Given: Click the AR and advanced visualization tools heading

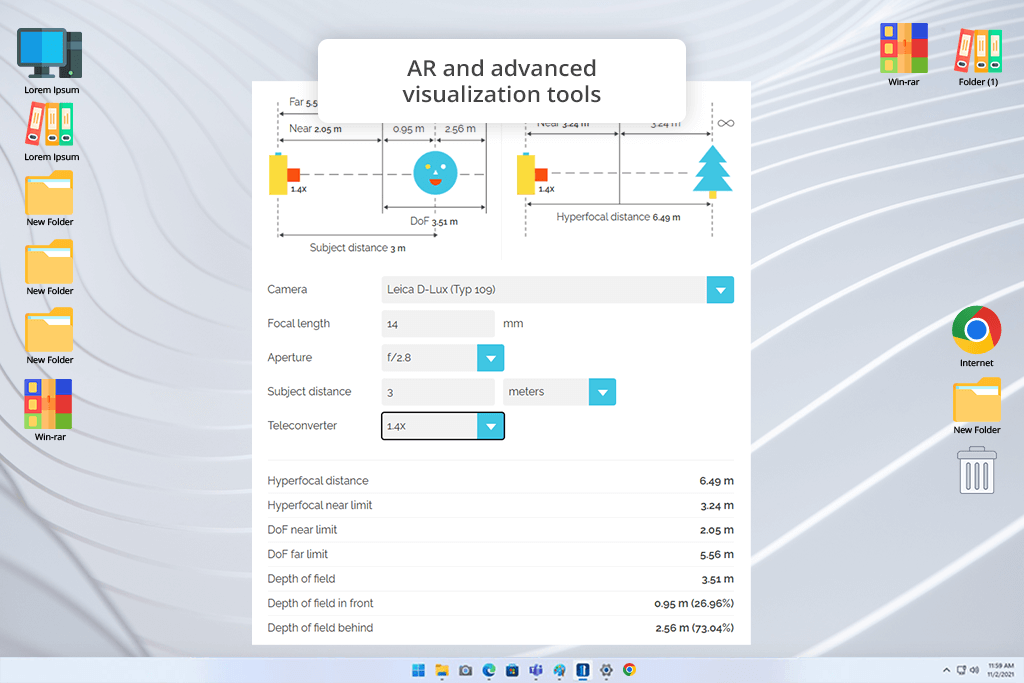Looking at the screenshot, I should click(502, 81).
